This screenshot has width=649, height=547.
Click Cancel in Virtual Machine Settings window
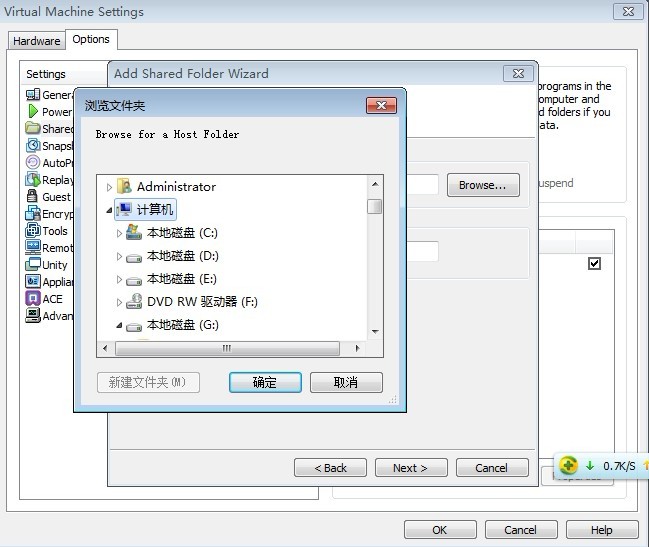521,530
